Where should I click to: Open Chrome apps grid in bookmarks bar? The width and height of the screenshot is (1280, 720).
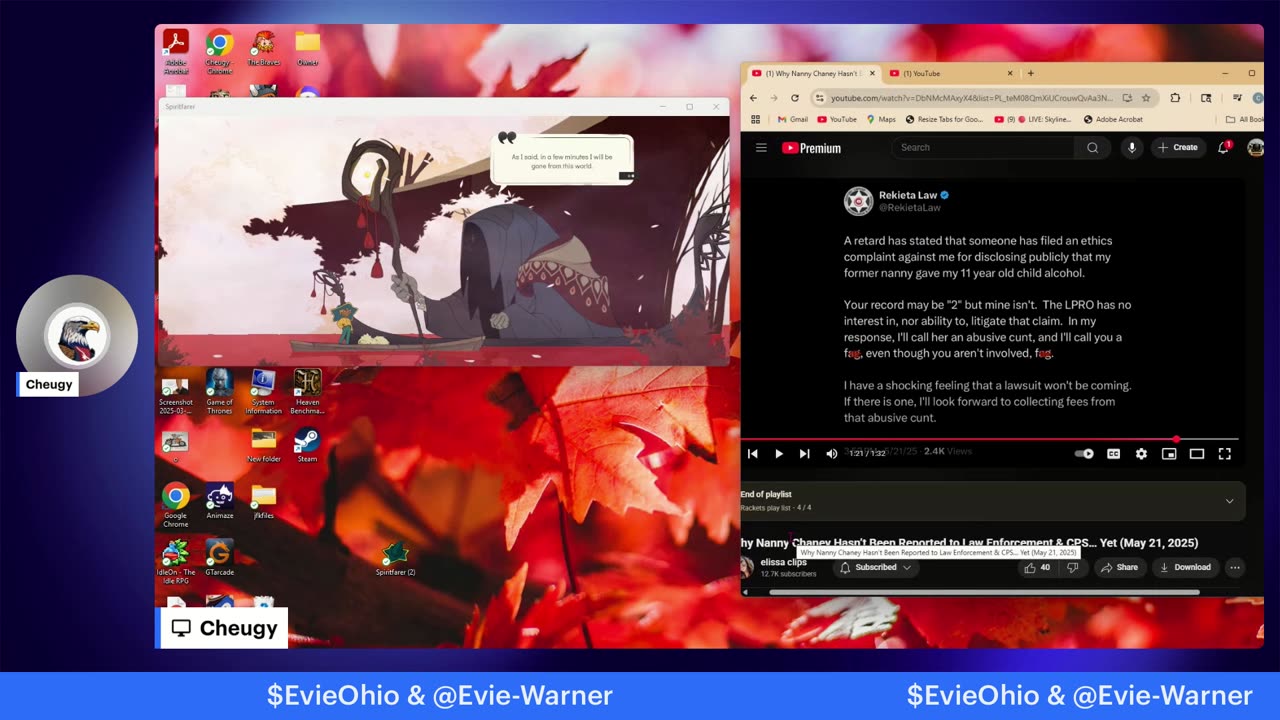755,119
